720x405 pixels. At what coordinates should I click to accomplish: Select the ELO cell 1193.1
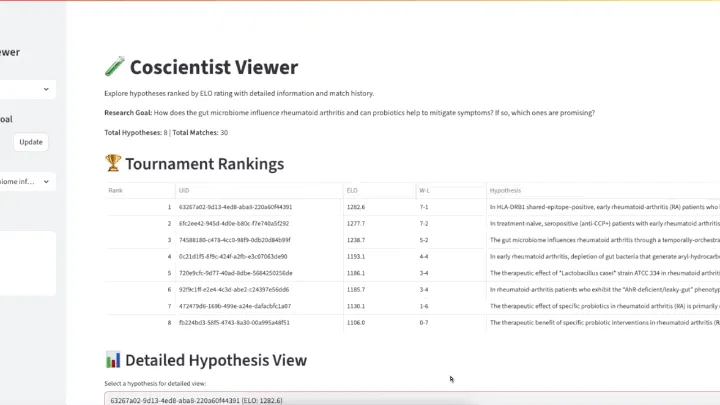[x=379, y=257]
